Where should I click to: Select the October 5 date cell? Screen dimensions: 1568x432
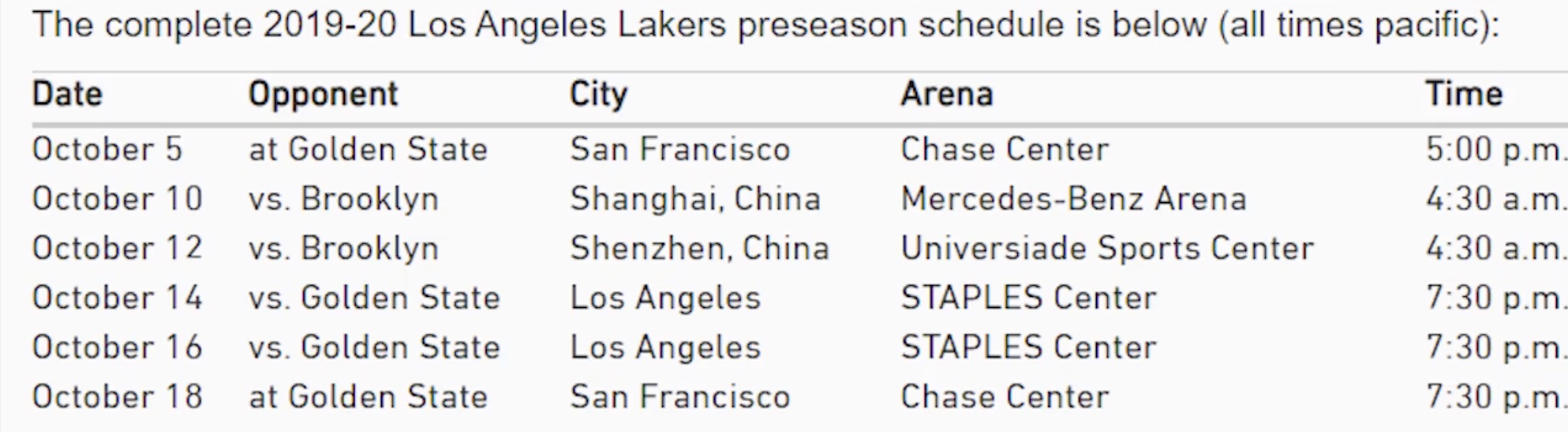tap(107, 149)
